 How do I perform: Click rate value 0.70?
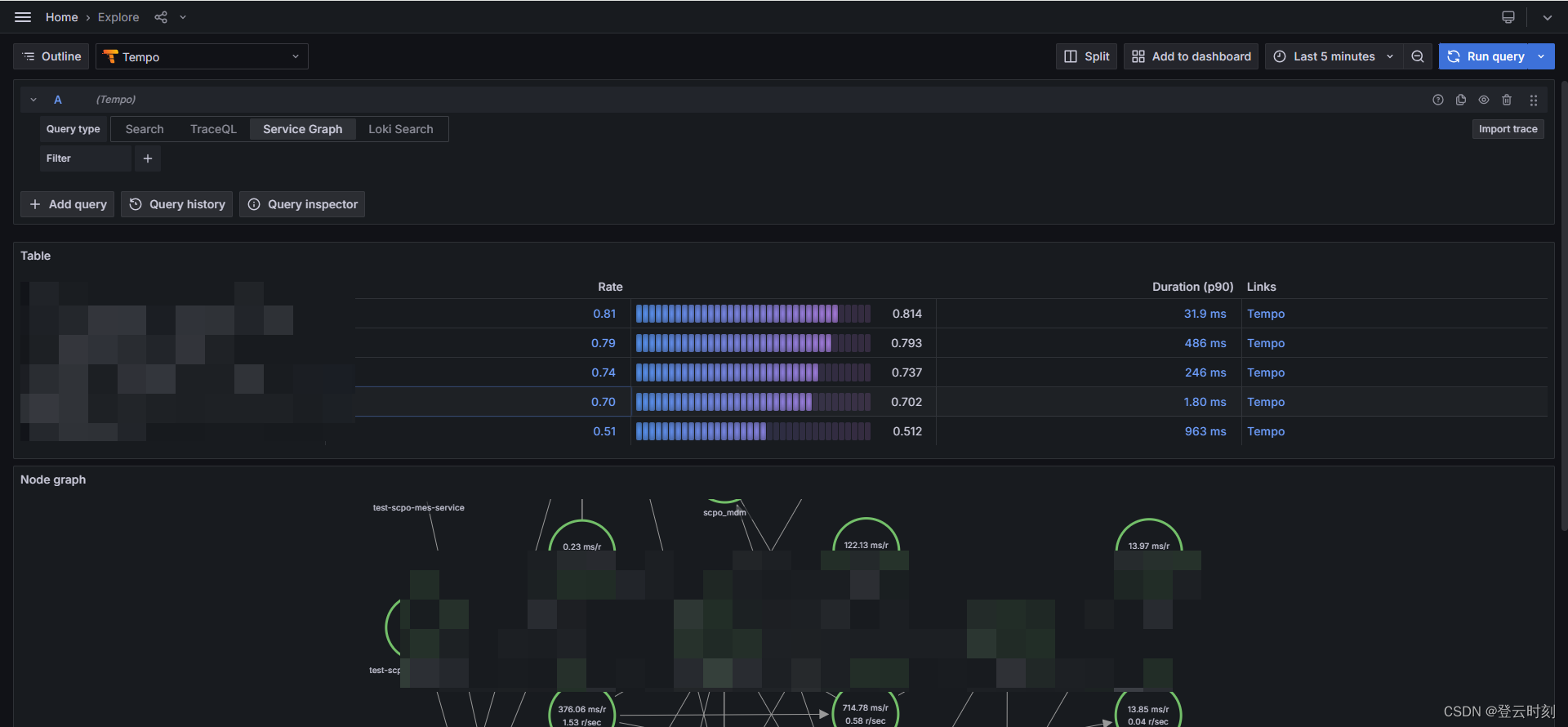pyautogui.click(x=604, y=402)
